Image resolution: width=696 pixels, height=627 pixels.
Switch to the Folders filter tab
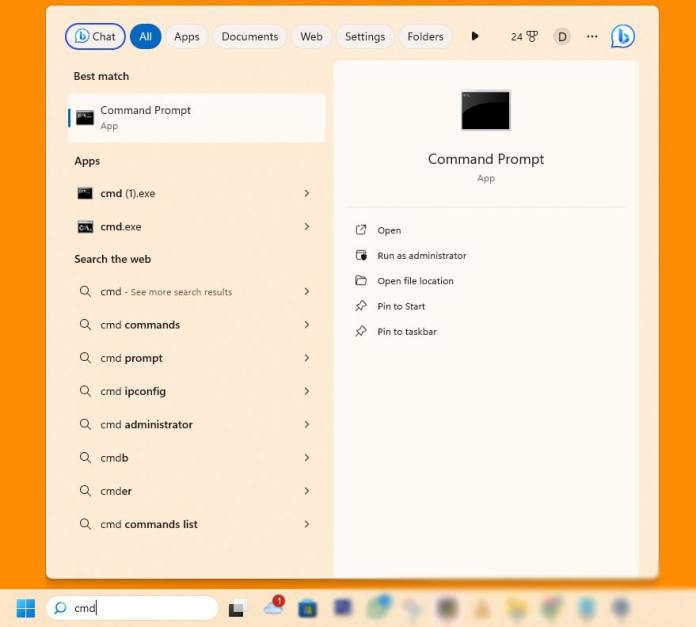pos(425,36)
